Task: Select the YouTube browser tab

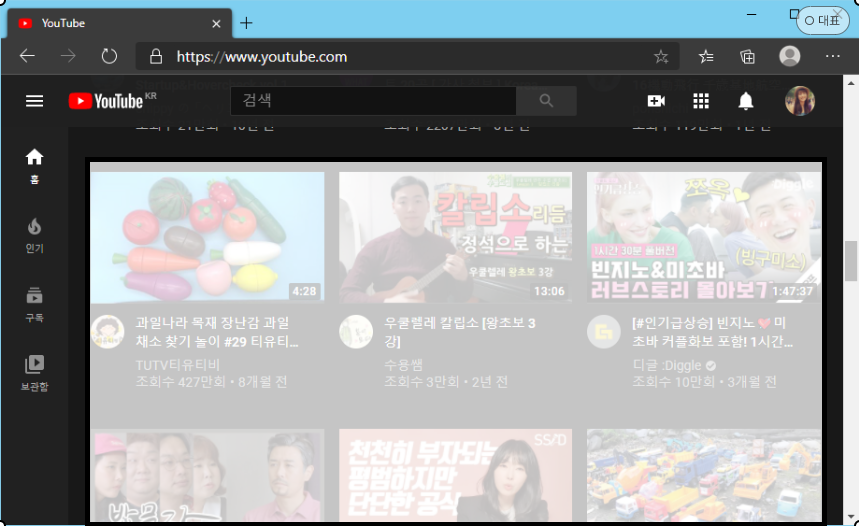Action: [x=119, y=24]
